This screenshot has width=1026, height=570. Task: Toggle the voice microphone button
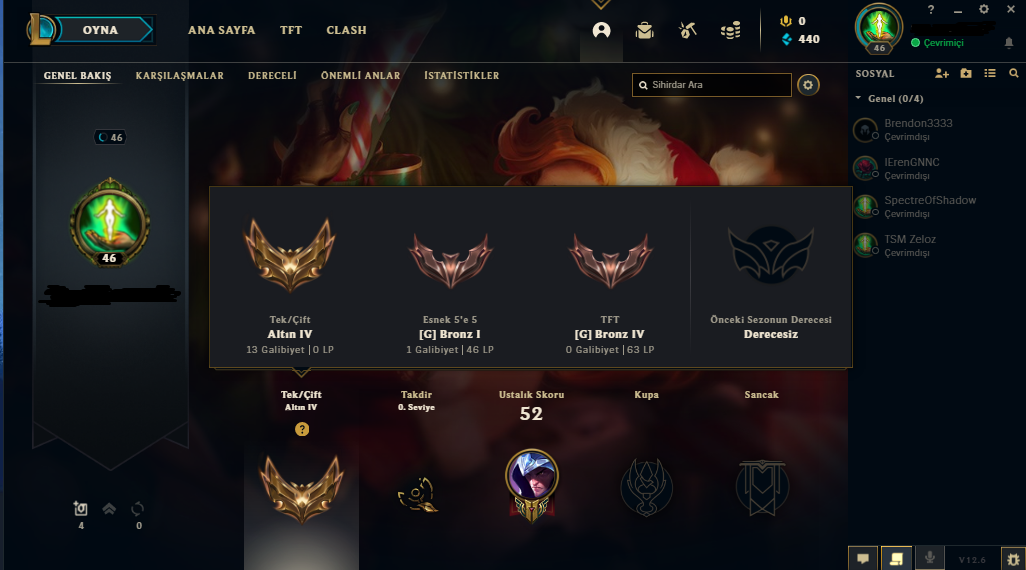[929, 558]
